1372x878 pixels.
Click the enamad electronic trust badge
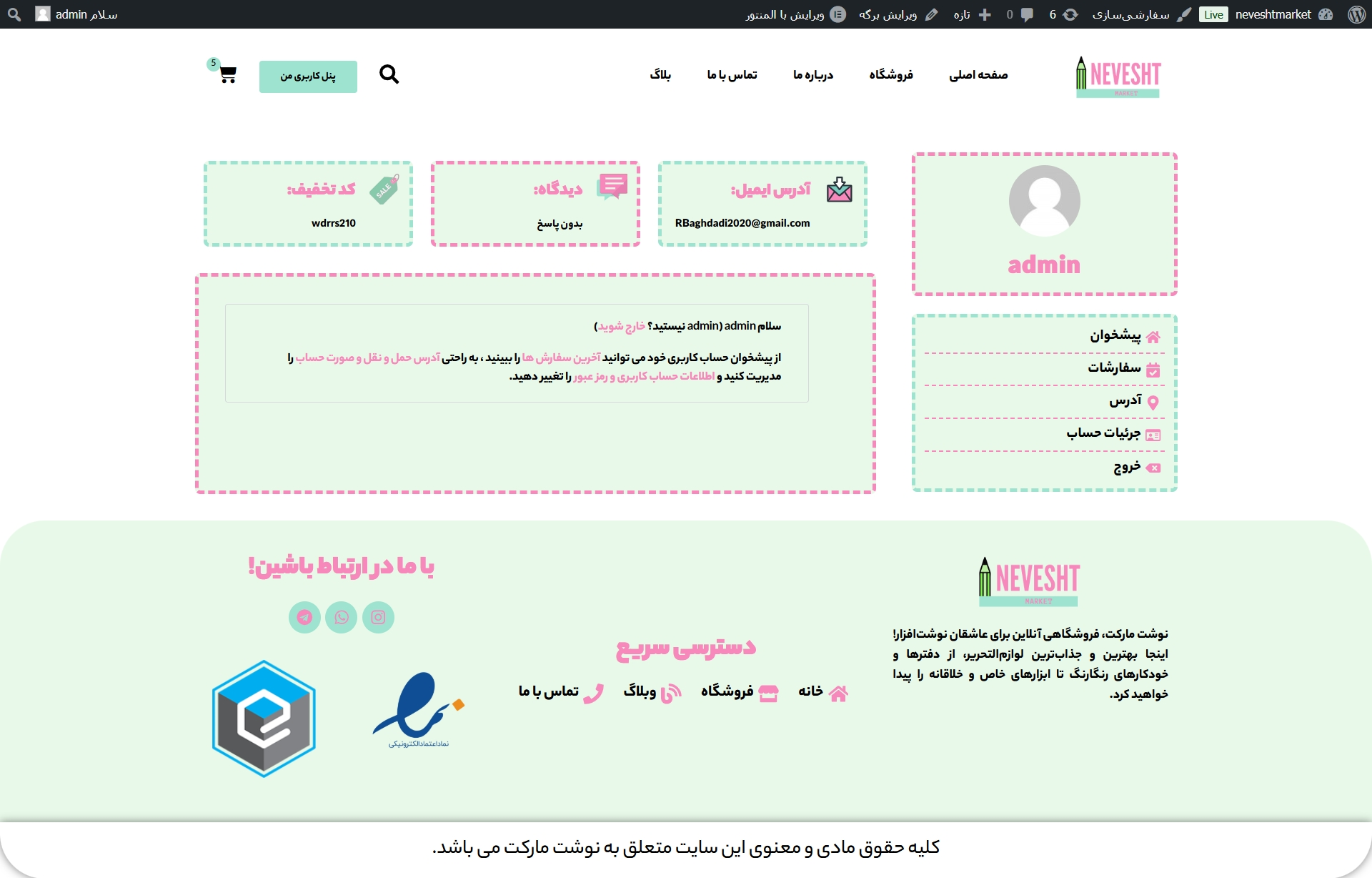pos(419,710)
